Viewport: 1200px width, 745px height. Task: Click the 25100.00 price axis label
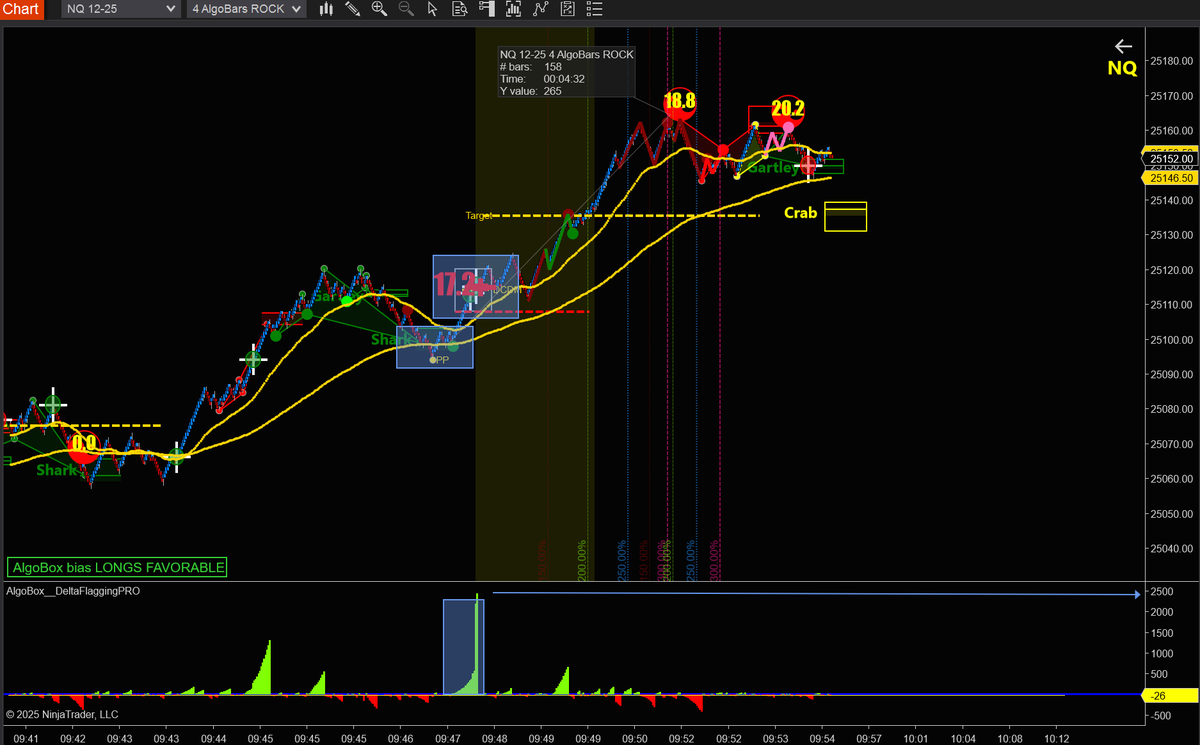(x=1172, y=340)
